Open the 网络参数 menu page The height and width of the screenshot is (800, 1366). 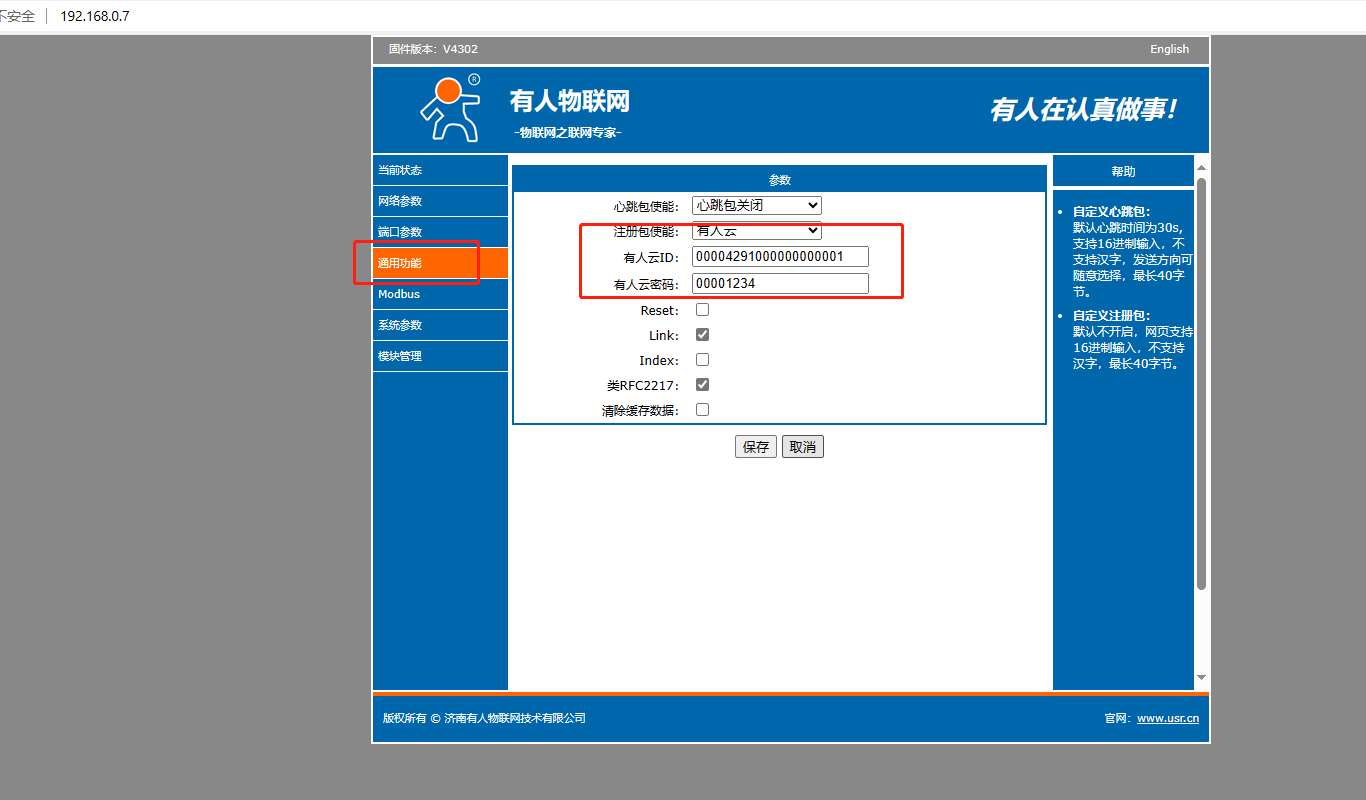(x=440, y=201)
